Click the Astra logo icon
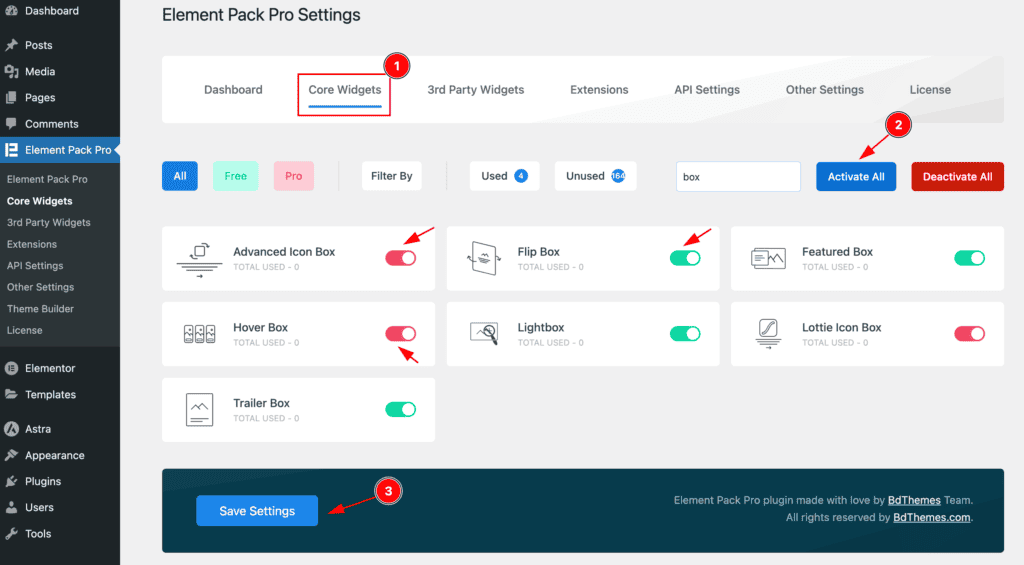The height and width of the screenshot is (565, 1024). pyautogui.click(x=11, y=428)
